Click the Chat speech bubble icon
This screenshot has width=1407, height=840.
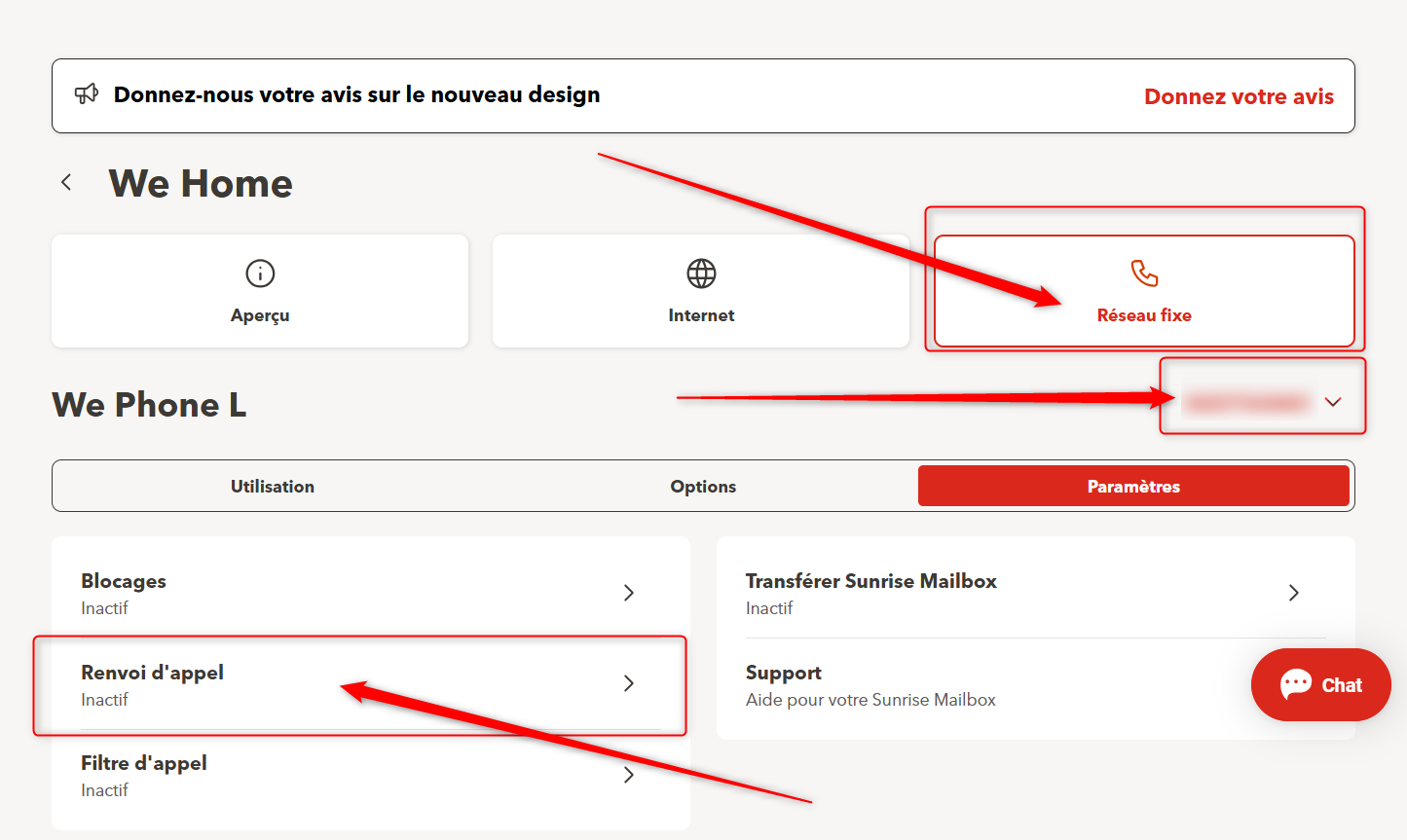click(1296, 684)
